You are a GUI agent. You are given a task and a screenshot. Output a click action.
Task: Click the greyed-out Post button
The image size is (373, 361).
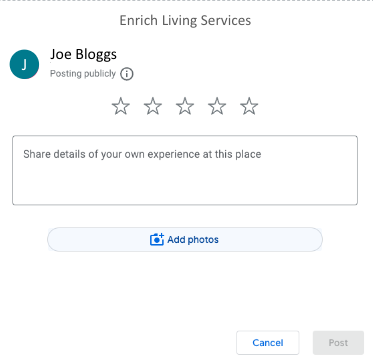pos(338,343)
